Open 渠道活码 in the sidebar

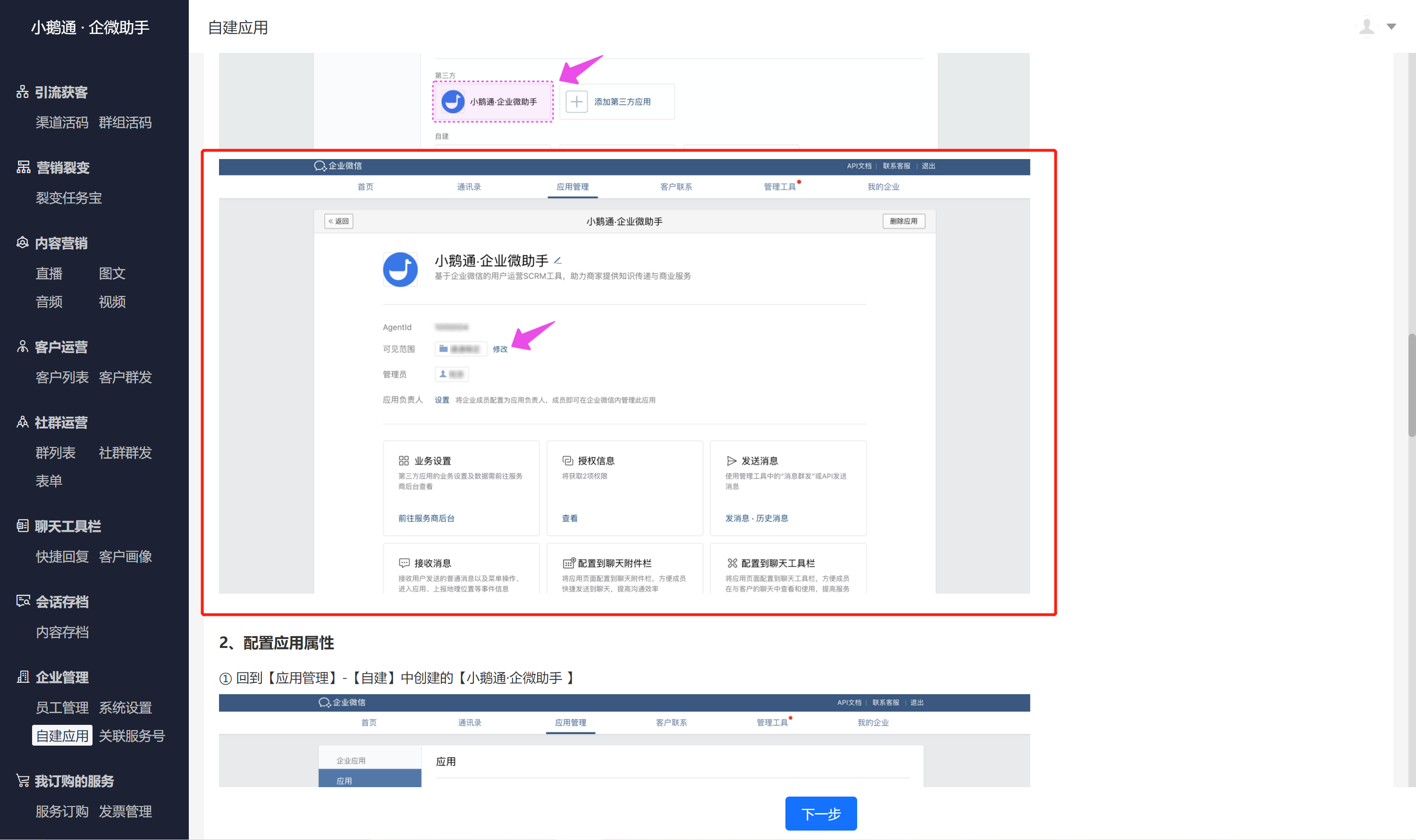pos(62,122)
